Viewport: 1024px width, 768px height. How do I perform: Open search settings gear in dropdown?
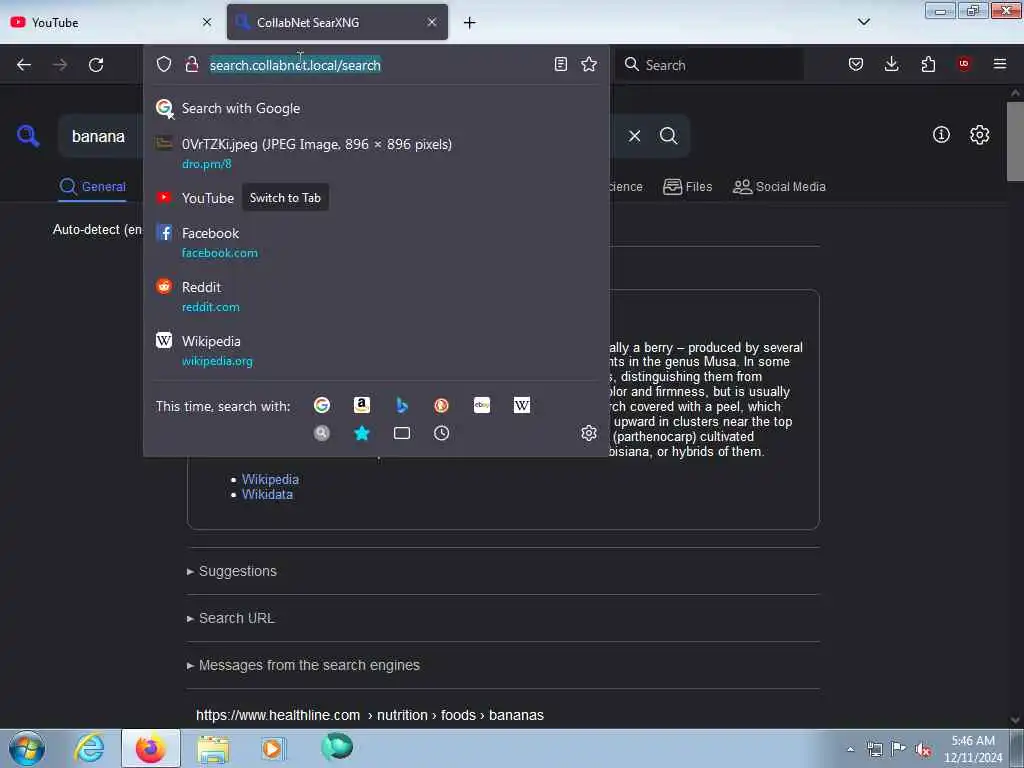click(x=589, y=433)
